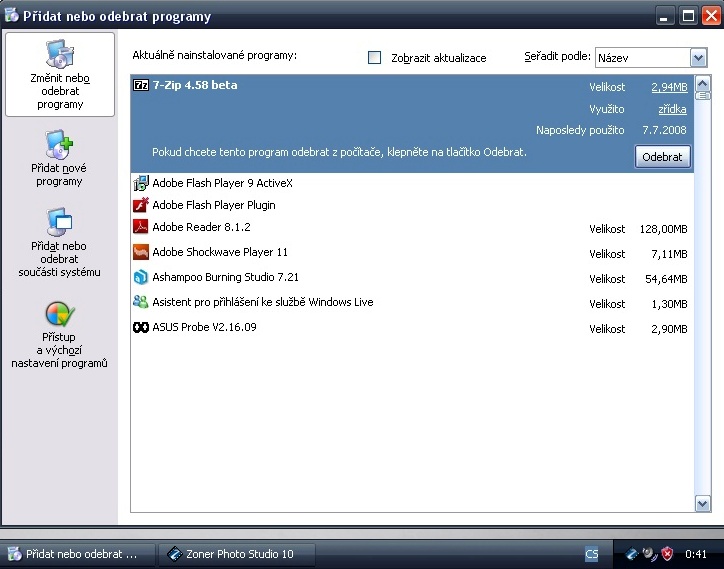724x569 pixels.
Task: Open Přidat nebo odebrat součásti systému
Action: coord(59,243)
